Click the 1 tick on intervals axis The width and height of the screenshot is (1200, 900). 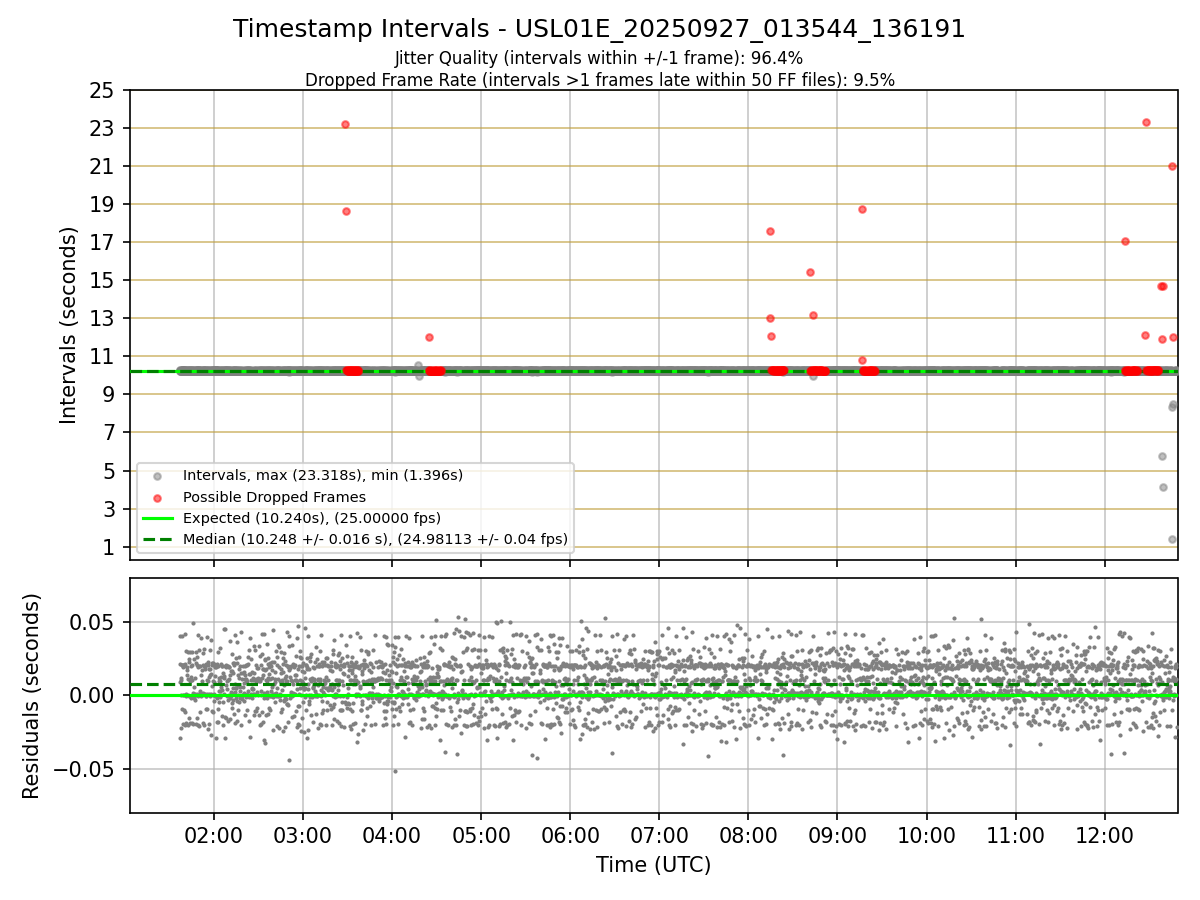(107, 547)
